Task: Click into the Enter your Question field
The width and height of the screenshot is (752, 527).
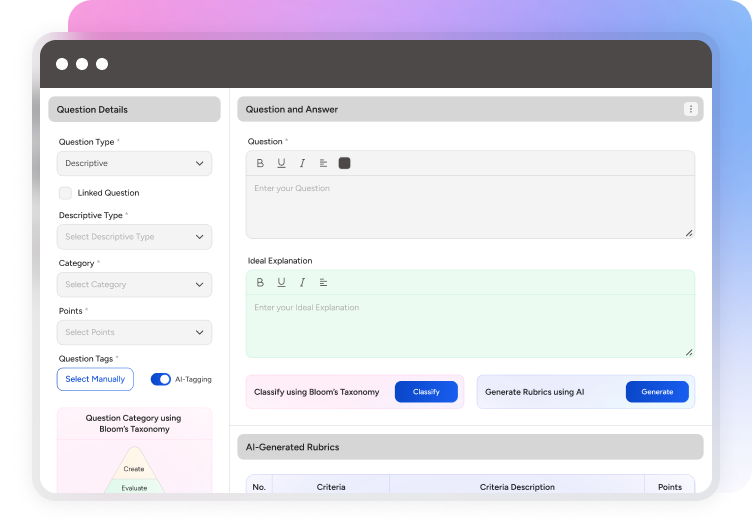Action: coord(470,207)
